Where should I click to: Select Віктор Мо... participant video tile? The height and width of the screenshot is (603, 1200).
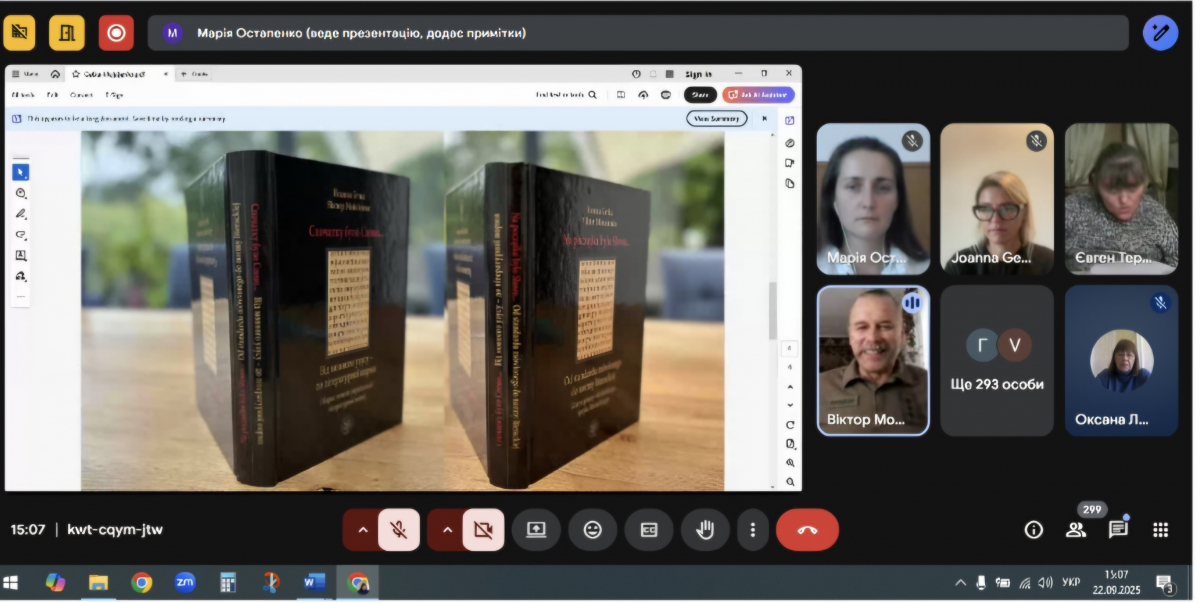873,360
